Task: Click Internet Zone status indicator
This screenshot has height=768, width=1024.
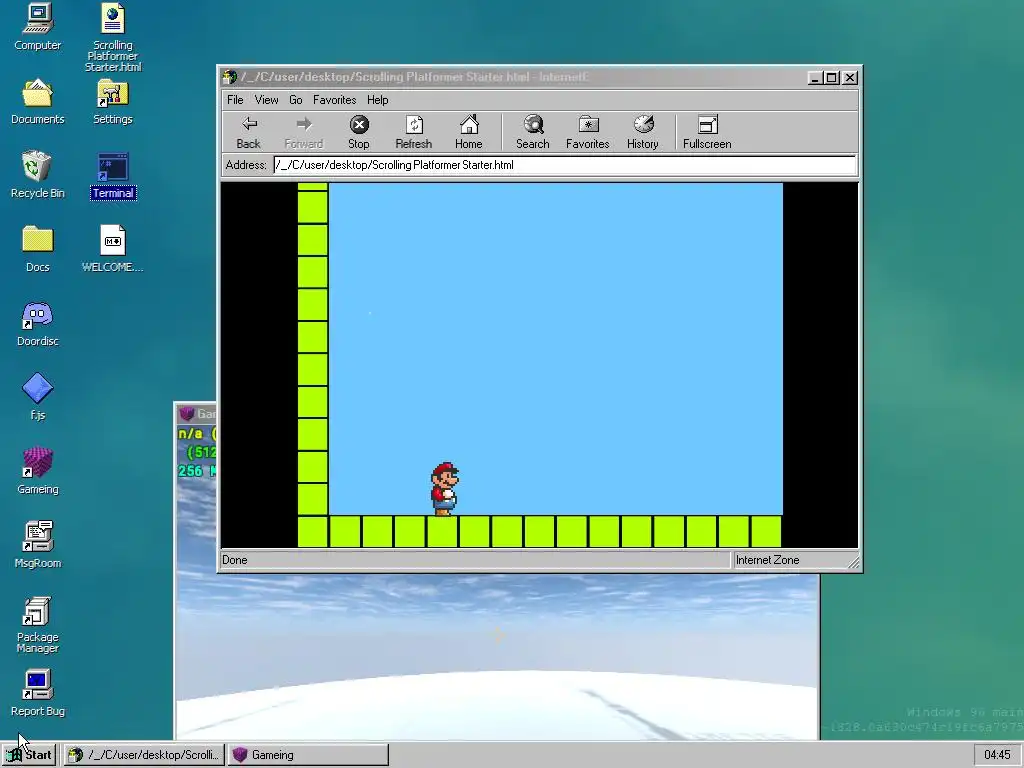Action: click(x=767, y=560)
